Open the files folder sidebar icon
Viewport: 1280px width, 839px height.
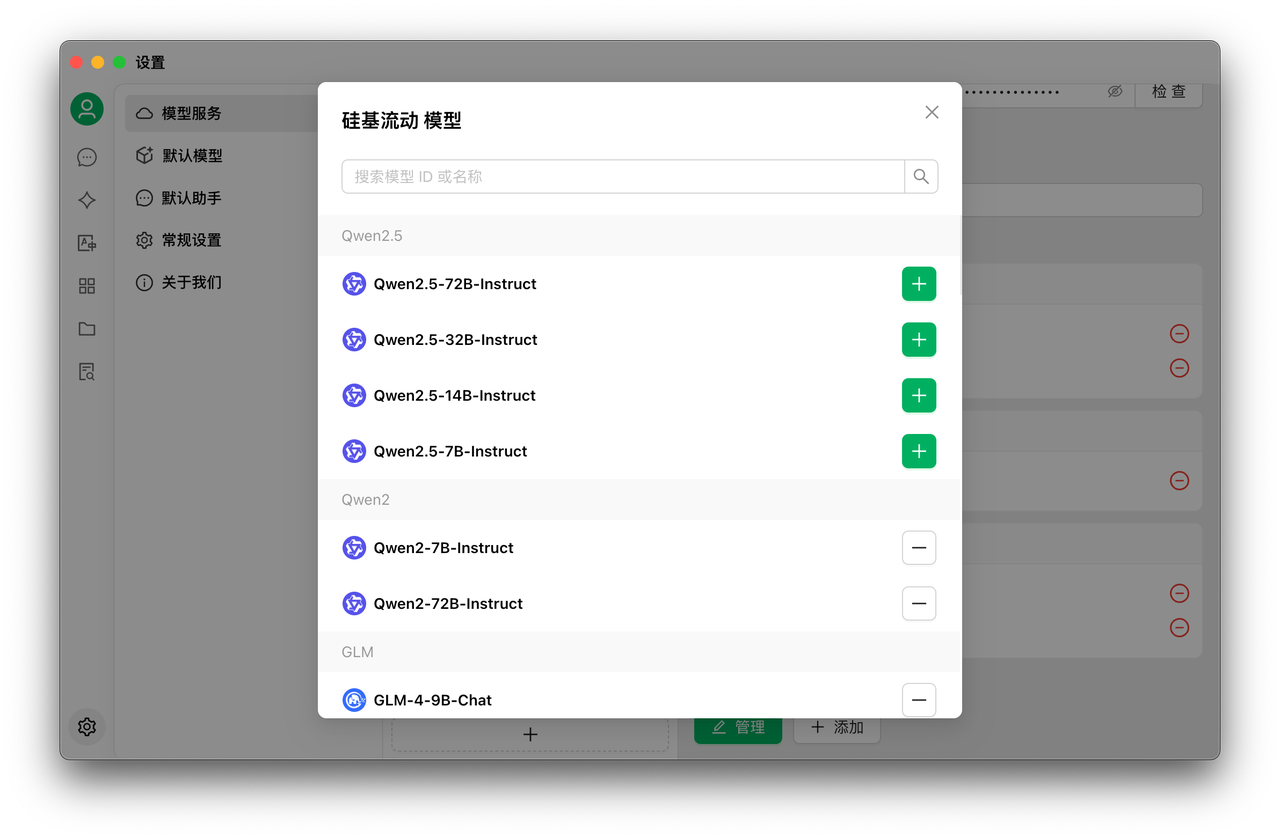(x=87, y=329)
